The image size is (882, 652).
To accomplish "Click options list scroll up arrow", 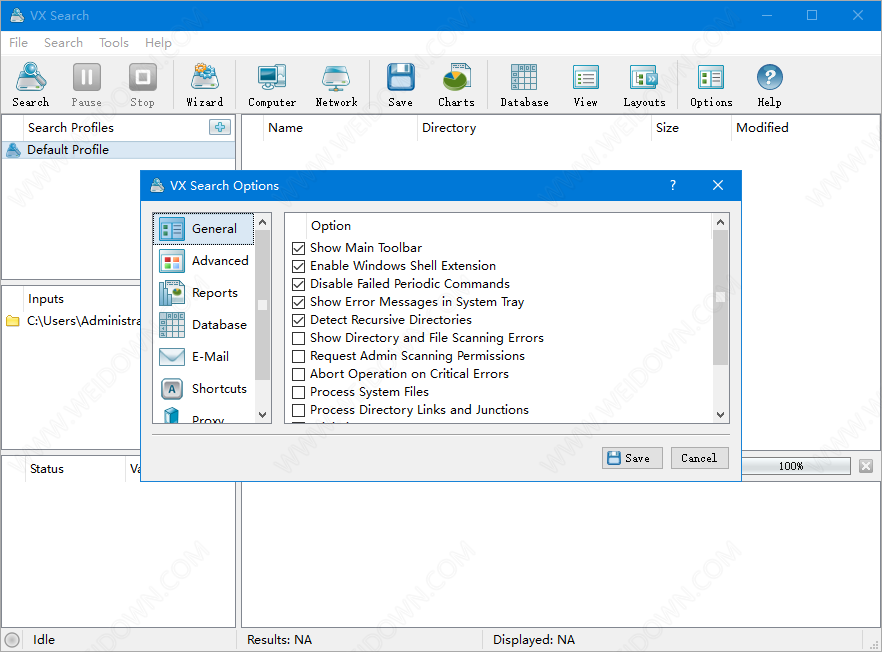I will point(721,222).
